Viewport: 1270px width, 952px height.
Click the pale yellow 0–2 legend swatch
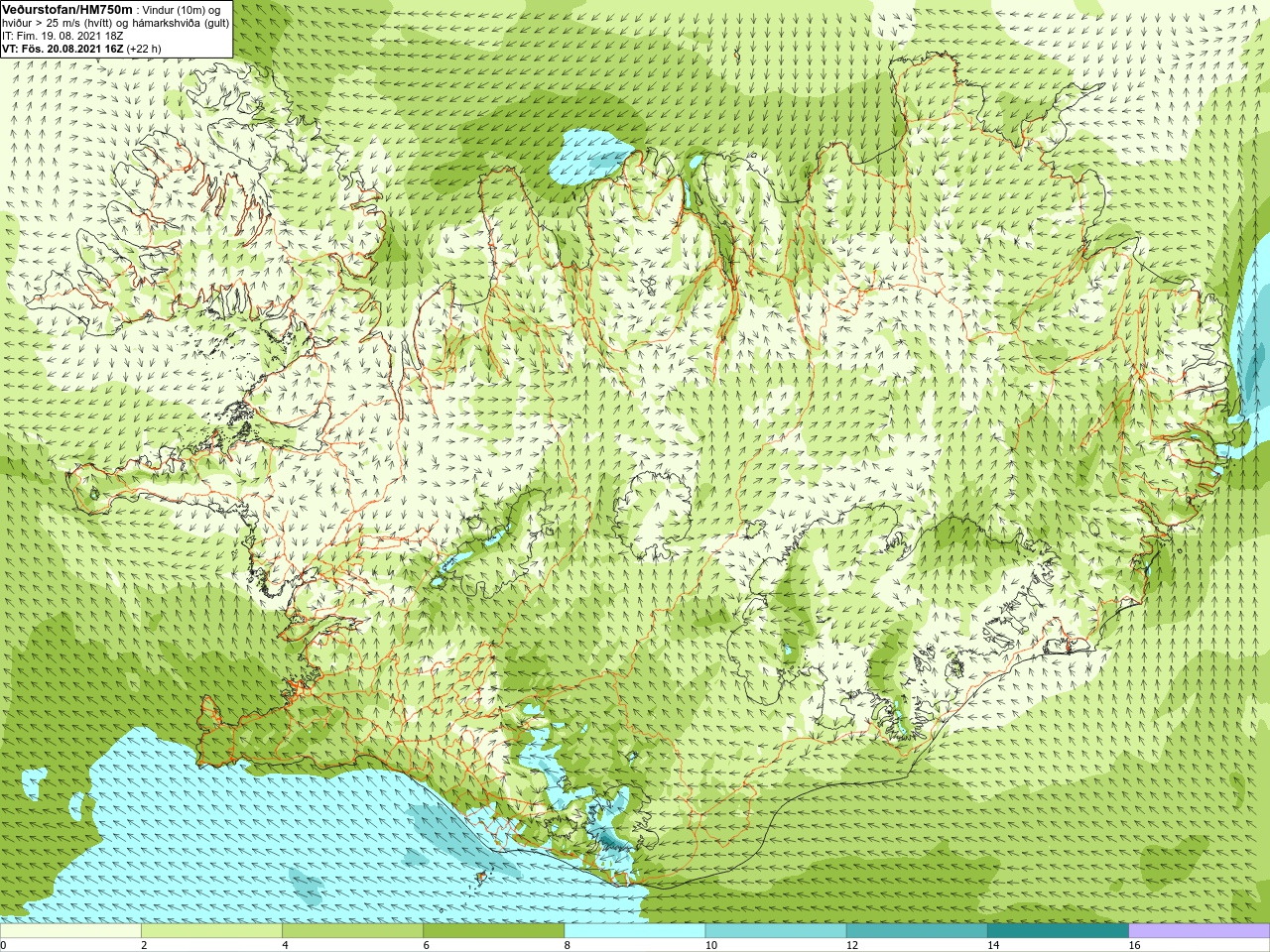pyautogui.click(x=70, y=931)
